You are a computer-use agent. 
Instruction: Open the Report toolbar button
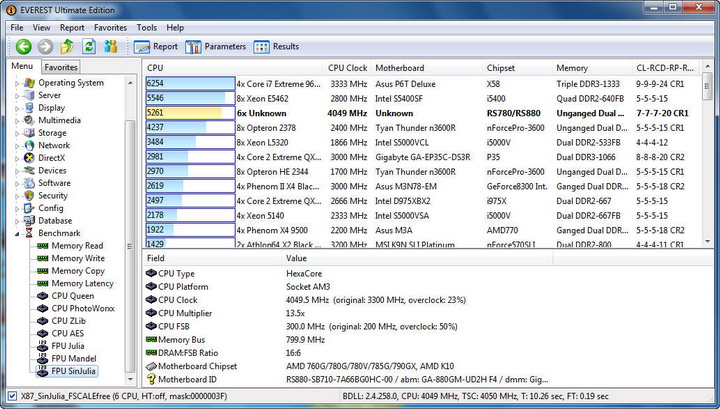[156, 47]
